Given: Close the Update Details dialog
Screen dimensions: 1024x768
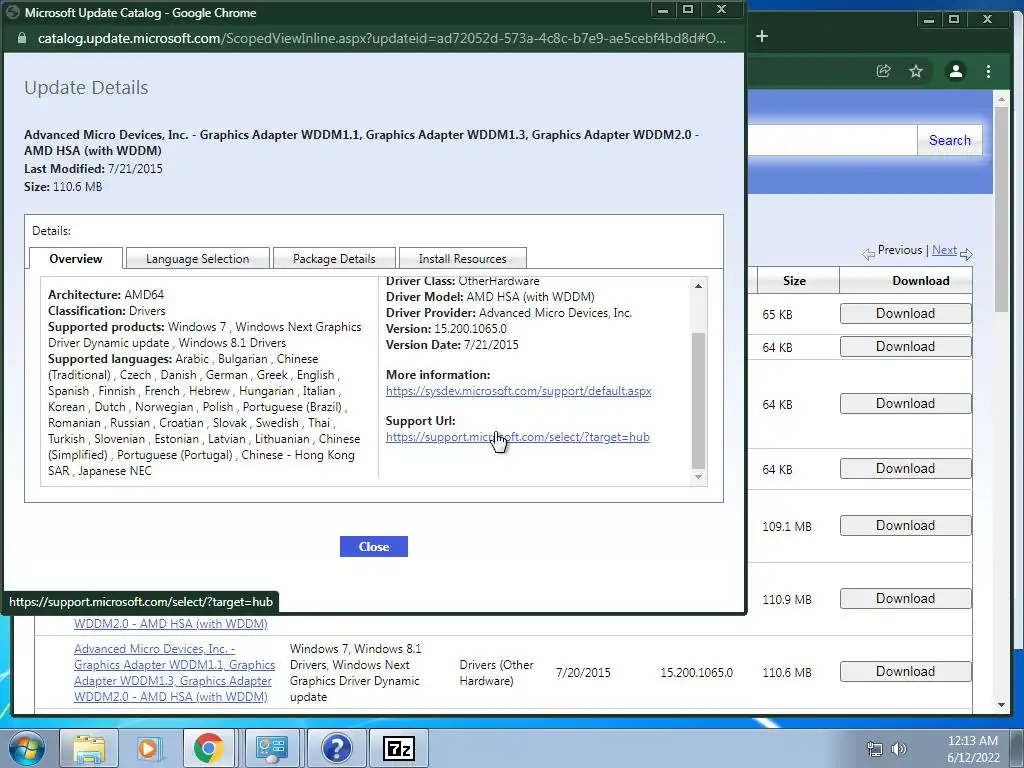Looking at the screenshot, I should click(374, 547).
